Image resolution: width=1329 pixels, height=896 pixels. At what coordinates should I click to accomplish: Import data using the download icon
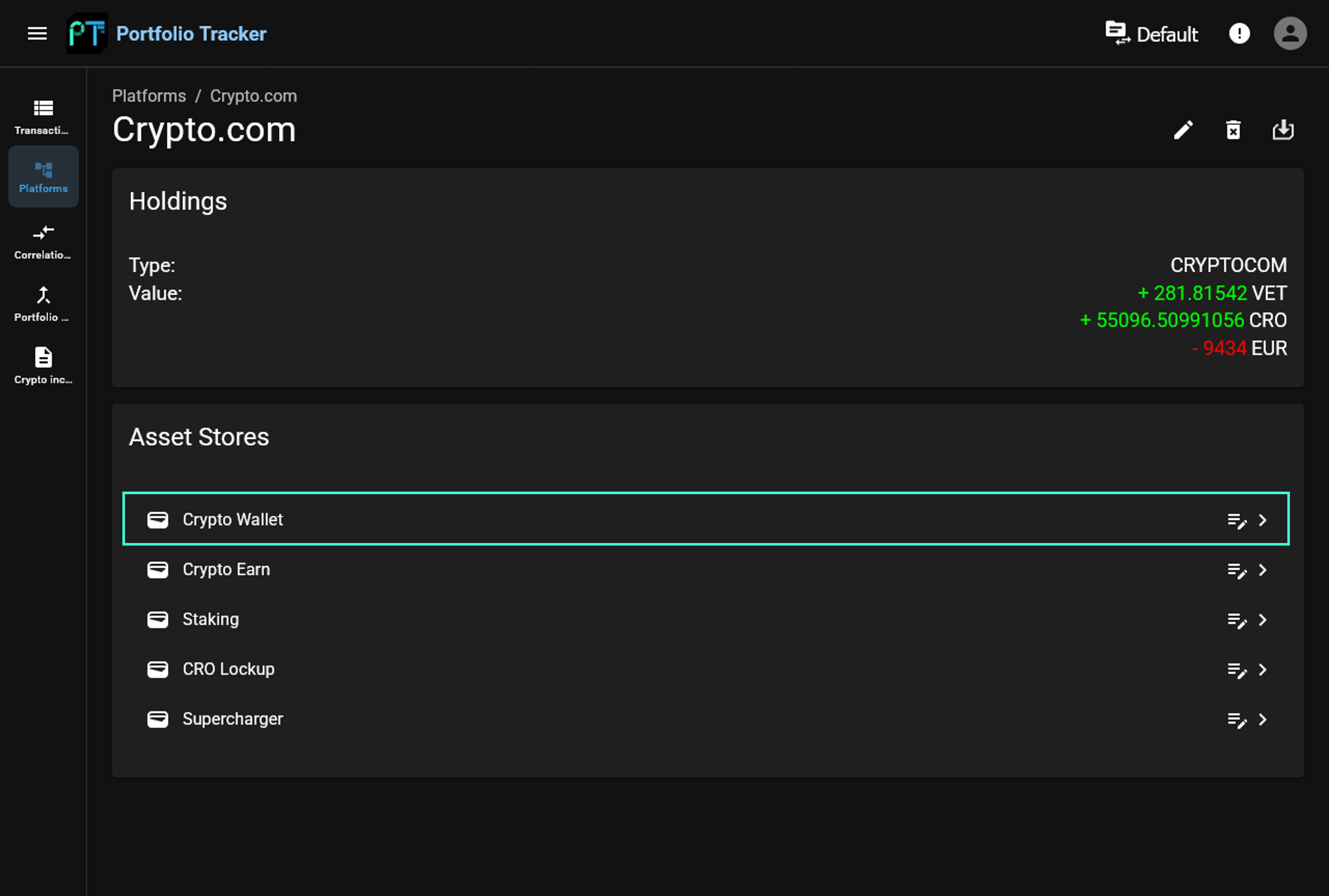click(1283, 130)
